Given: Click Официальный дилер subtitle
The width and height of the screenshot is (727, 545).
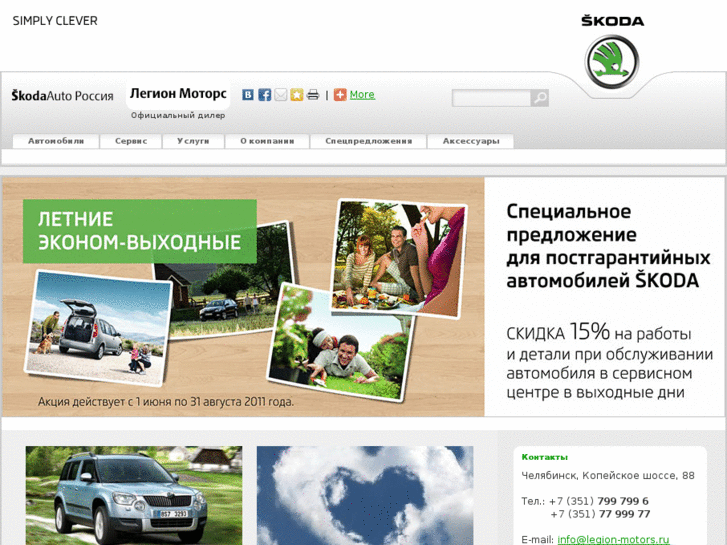Looking at the screenshot, I should pyautogui.click(x=178, y=115).
